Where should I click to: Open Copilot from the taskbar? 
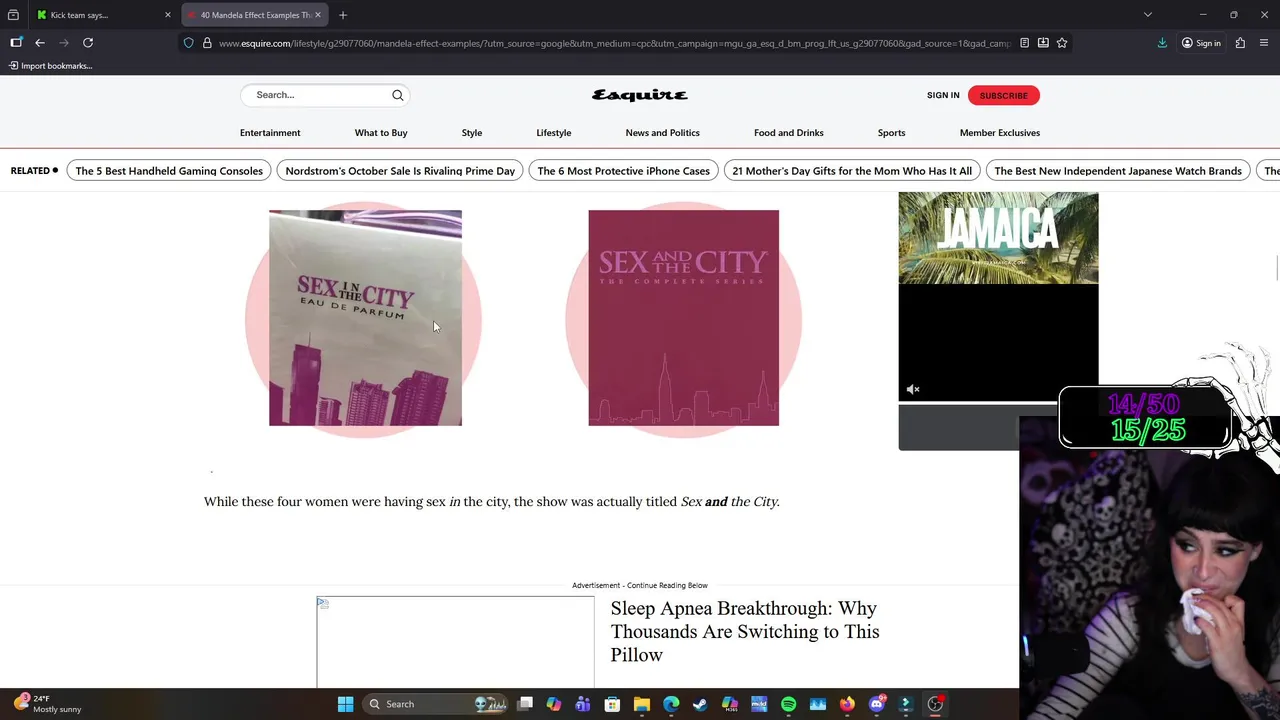tap(554, 704)
